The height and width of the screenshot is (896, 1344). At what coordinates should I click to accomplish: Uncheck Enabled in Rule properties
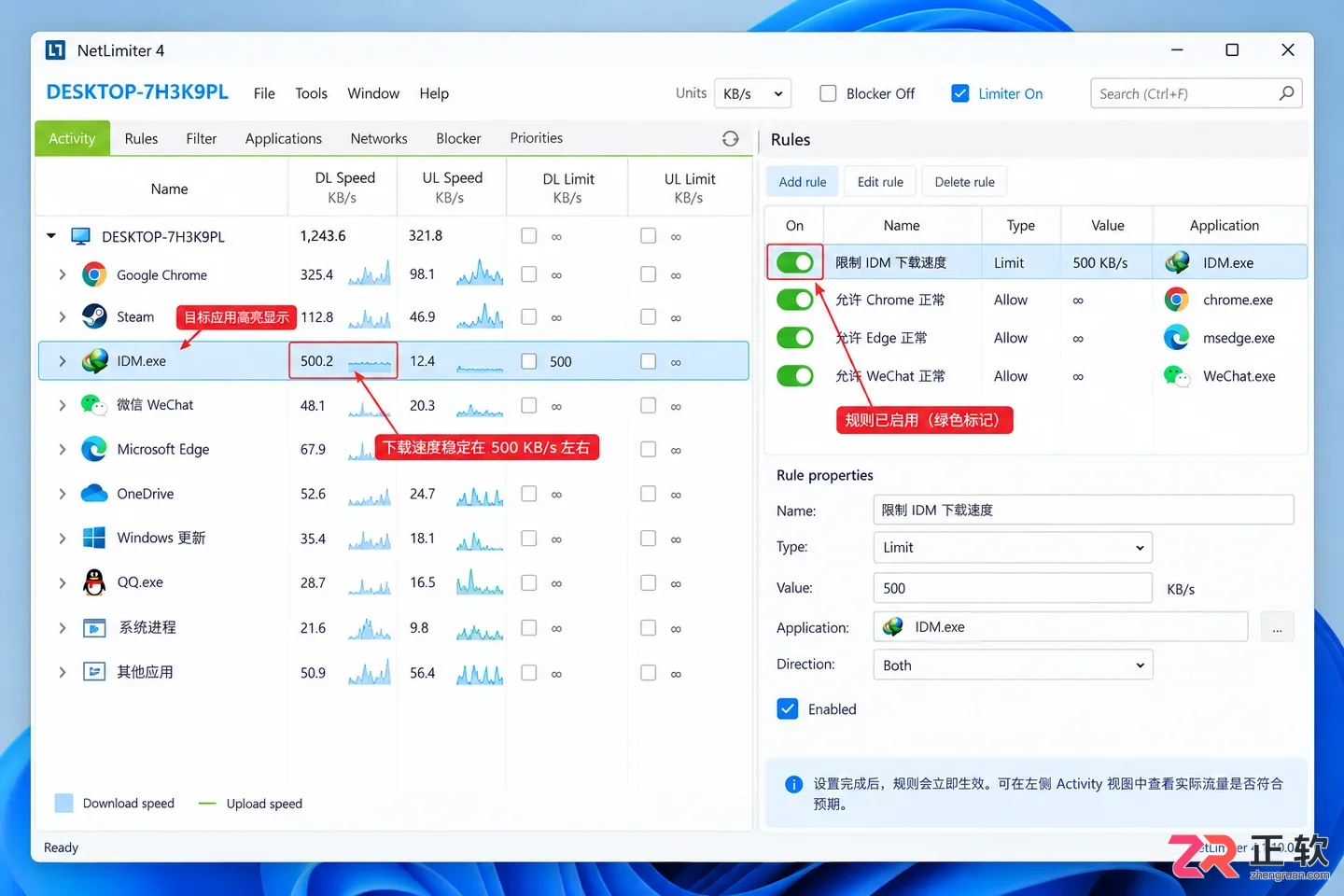pyautogui.click(x=788, y=708)
